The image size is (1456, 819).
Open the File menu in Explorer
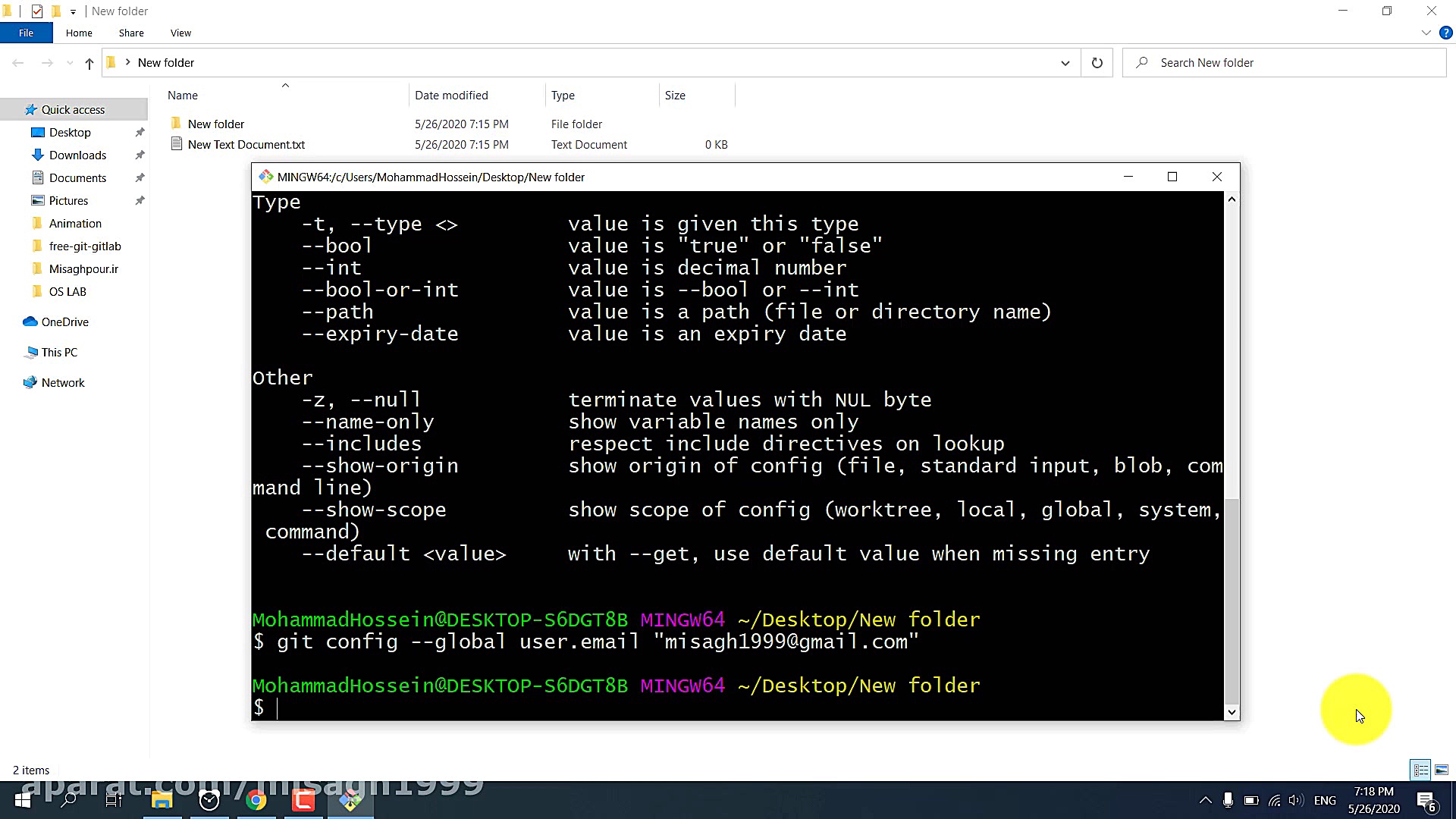coord(26,33)
